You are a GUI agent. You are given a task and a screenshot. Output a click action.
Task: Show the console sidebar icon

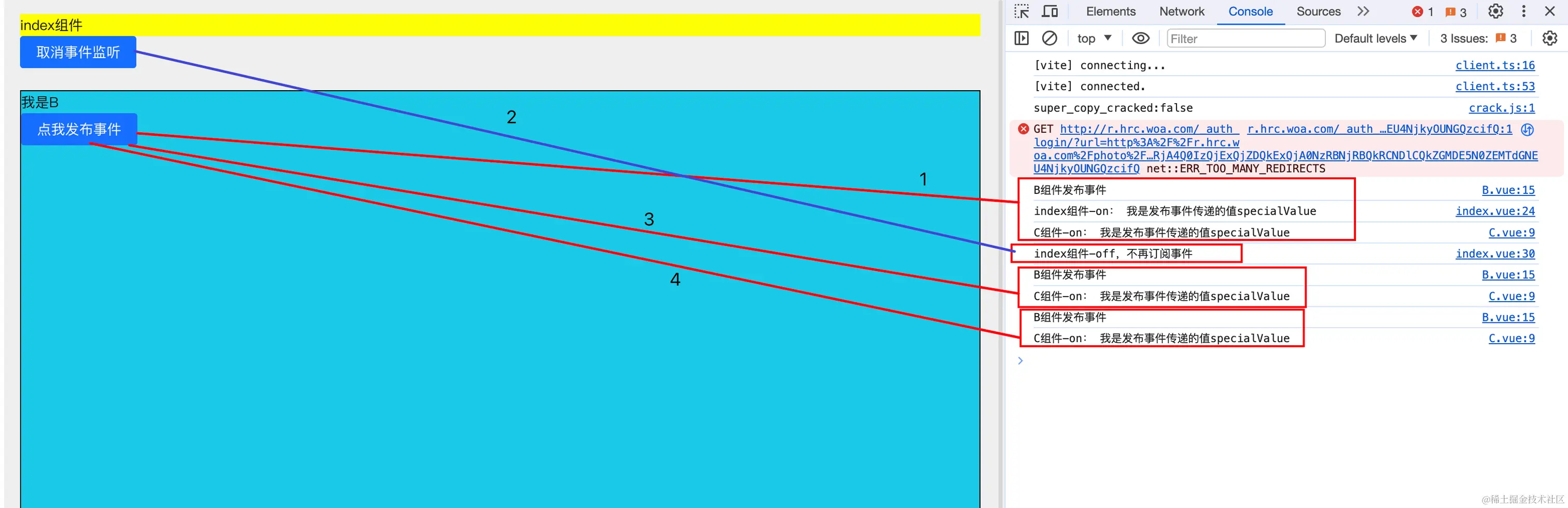click(x=1021, y=38)
